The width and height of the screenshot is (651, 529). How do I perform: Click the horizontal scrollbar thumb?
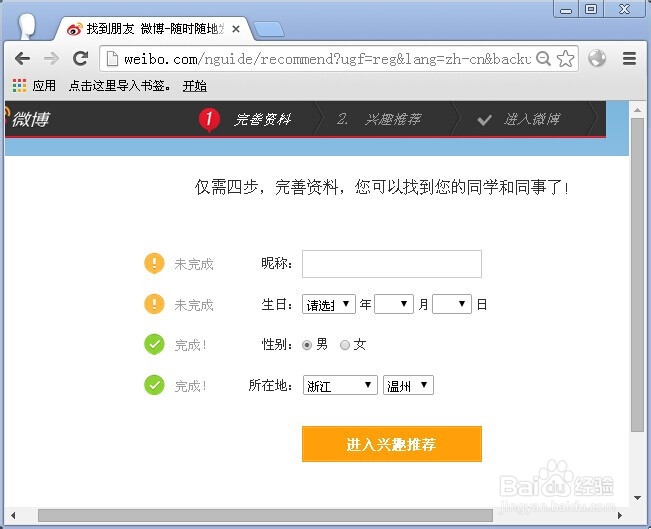point(265,515)
